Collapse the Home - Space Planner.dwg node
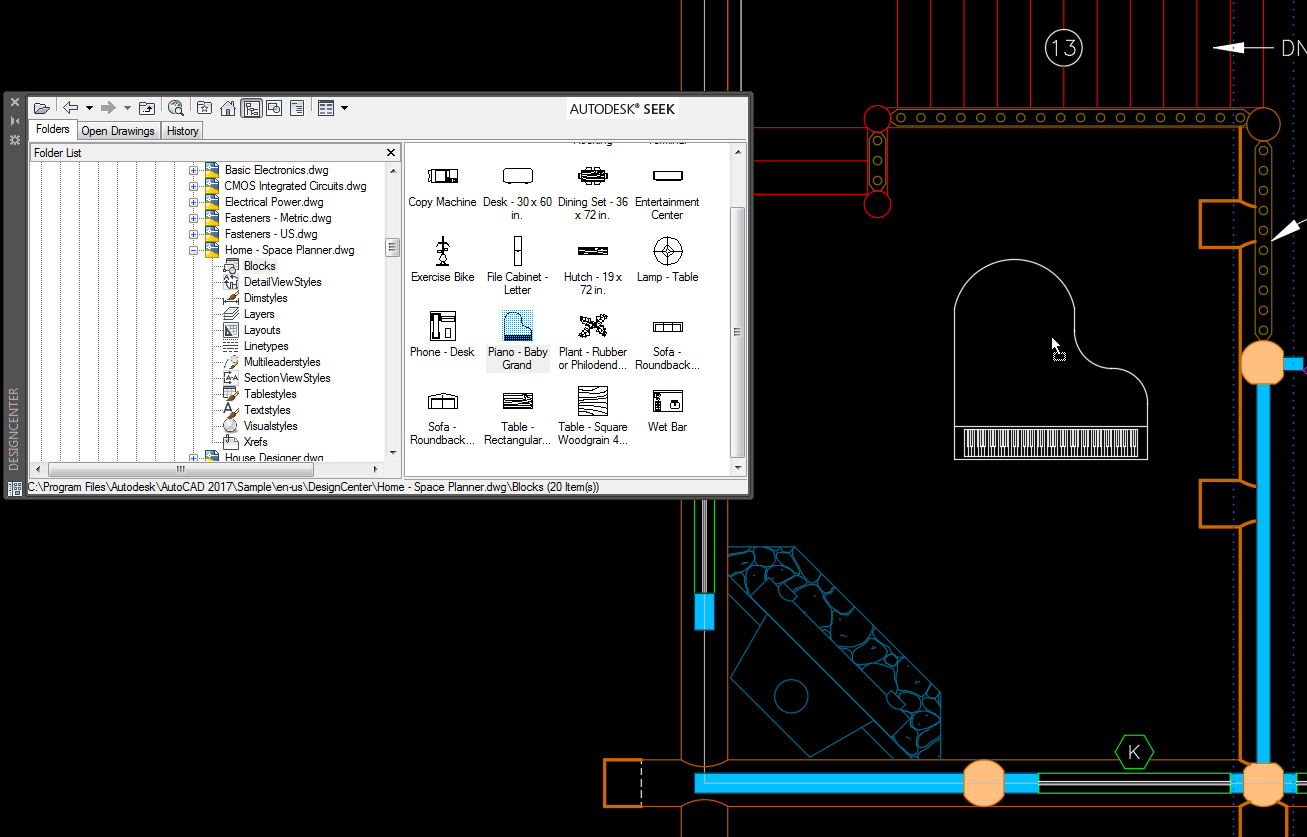This screenshot has width=1307, height=837. tap(194, 250)
